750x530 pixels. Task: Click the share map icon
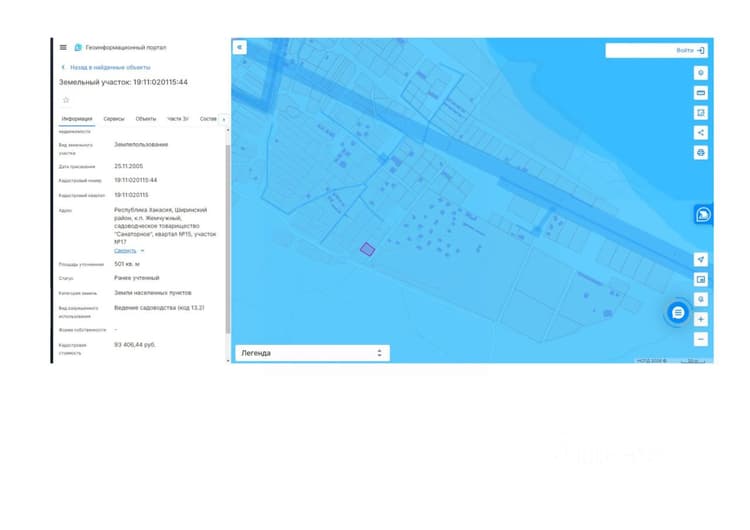(x=701, y=132)
